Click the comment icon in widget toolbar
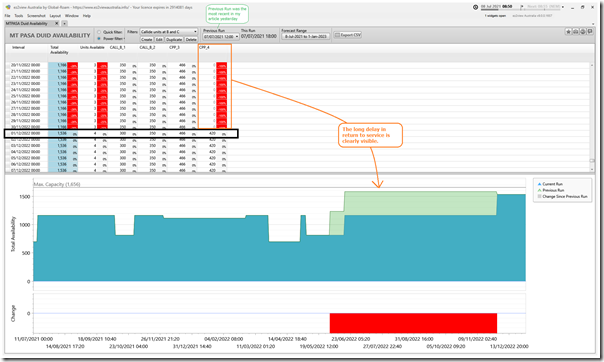This screenshot has width=604, height=362. (x=590, y=32)
